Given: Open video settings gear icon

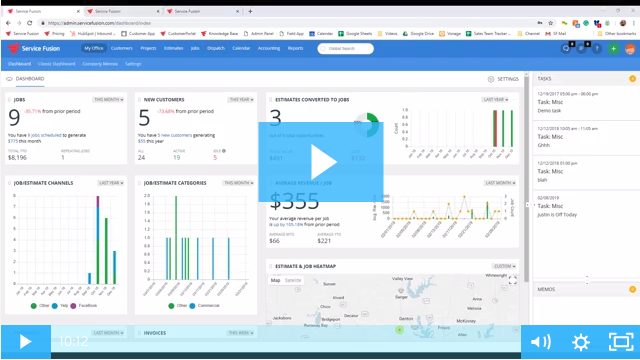Looking at the screenshot, I should pos(581,342).
